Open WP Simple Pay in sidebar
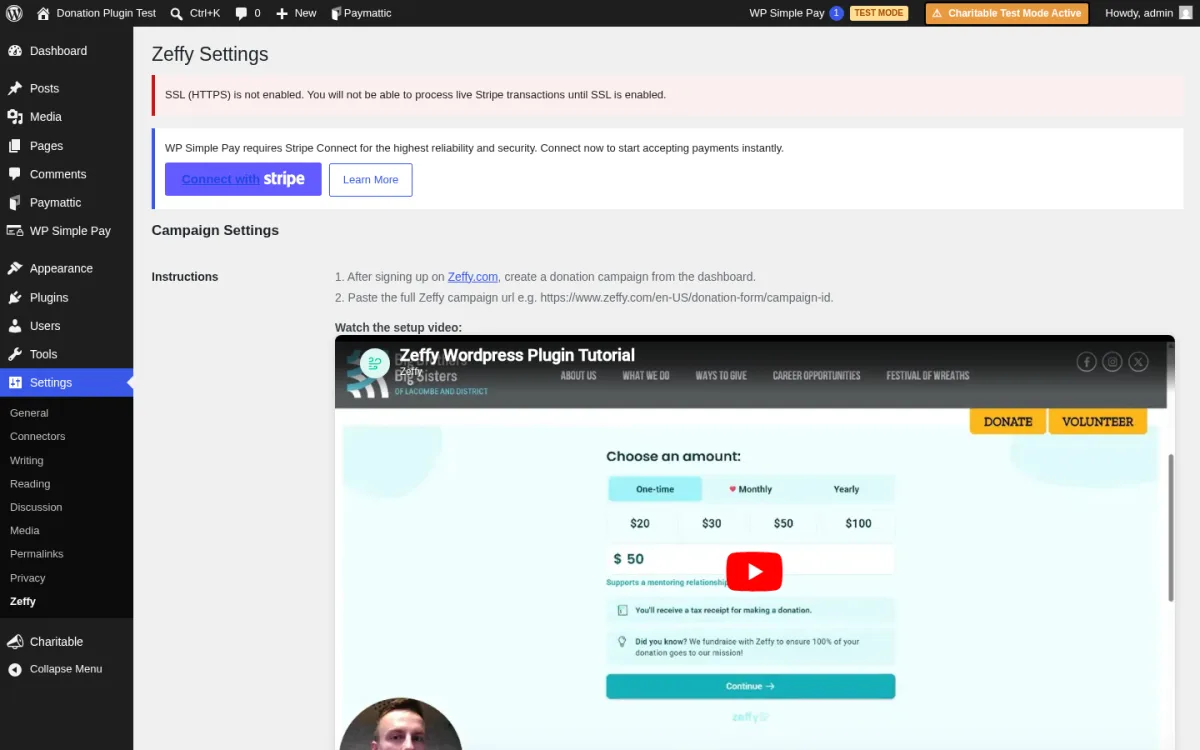Screen dimensions: 1200x750 (66, 231)
